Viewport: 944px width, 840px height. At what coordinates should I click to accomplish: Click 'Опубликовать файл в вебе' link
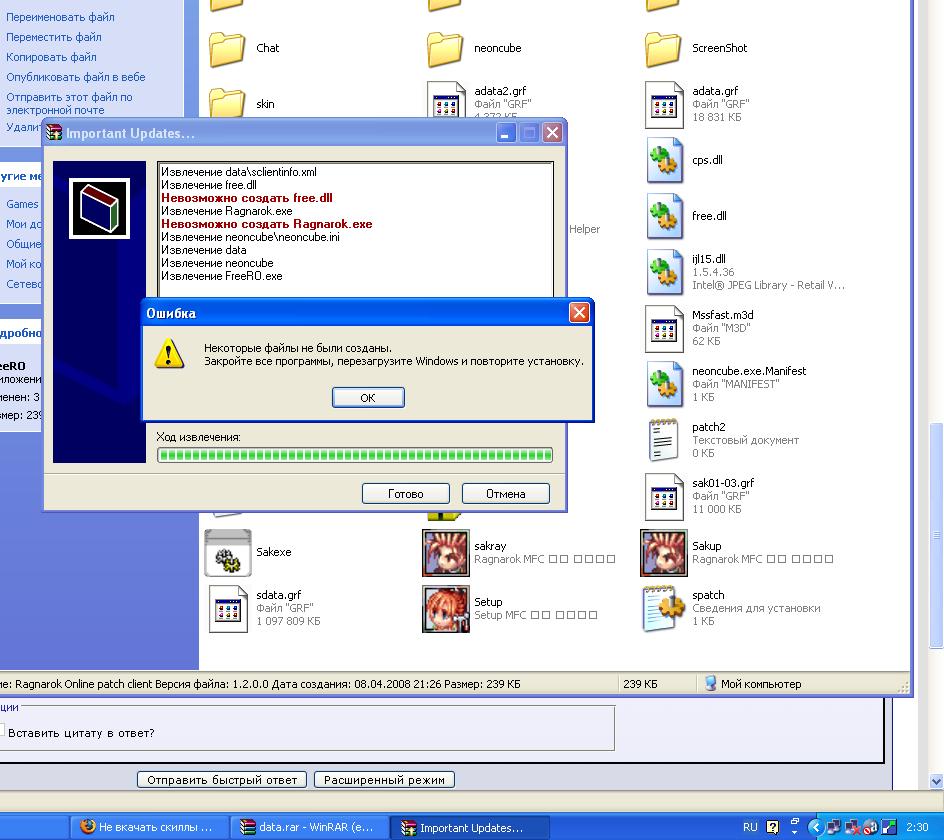pos(76,77)
